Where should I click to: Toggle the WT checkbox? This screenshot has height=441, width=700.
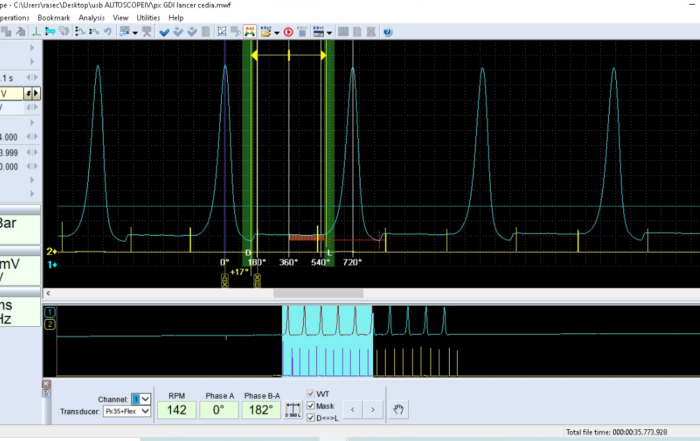click(310, 394)
